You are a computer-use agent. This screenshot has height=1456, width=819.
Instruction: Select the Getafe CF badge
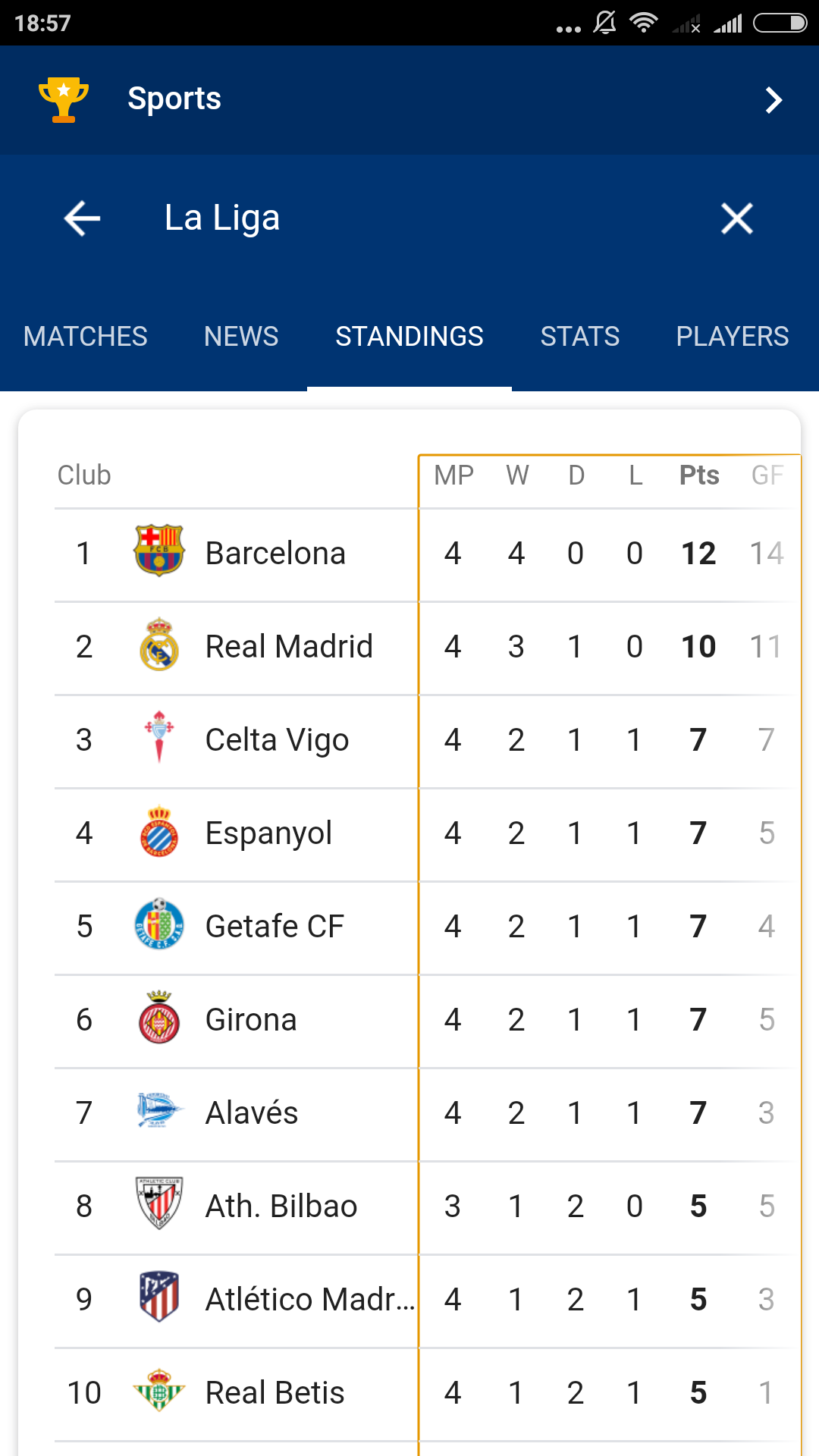(159, 924)
